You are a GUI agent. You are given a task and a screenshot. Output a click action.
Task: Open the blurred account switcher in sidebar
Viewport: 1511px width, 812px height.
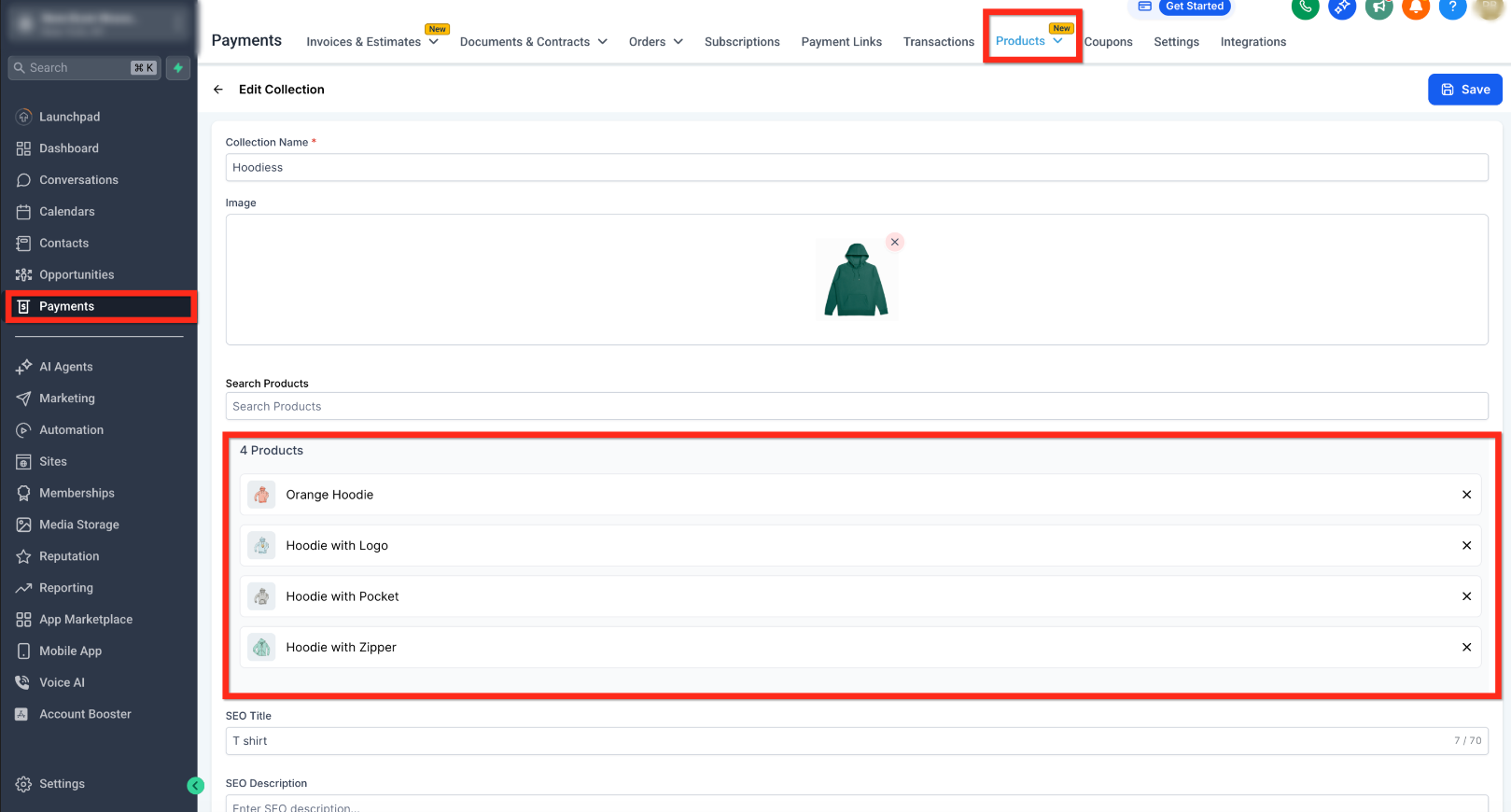pyautogui.click(x=99, y=23)
